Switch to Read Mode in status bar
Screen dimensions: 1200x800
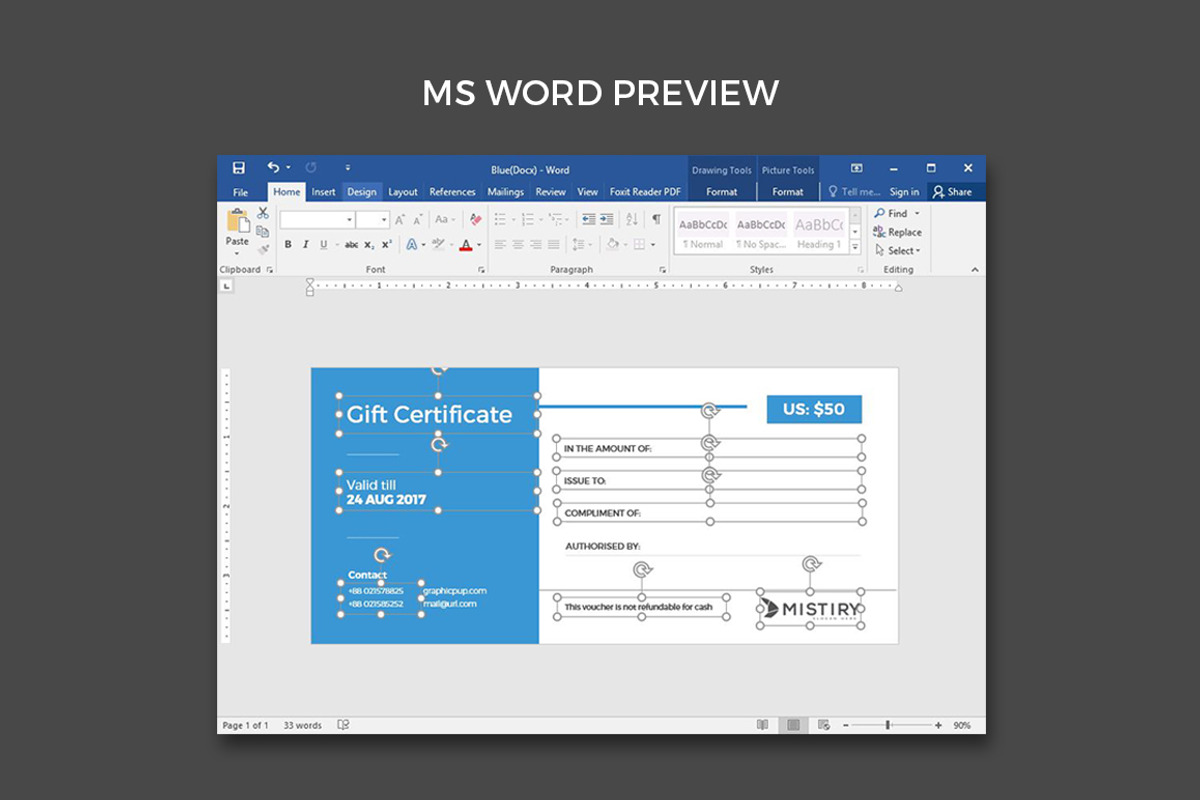click(x=762, y=725)
